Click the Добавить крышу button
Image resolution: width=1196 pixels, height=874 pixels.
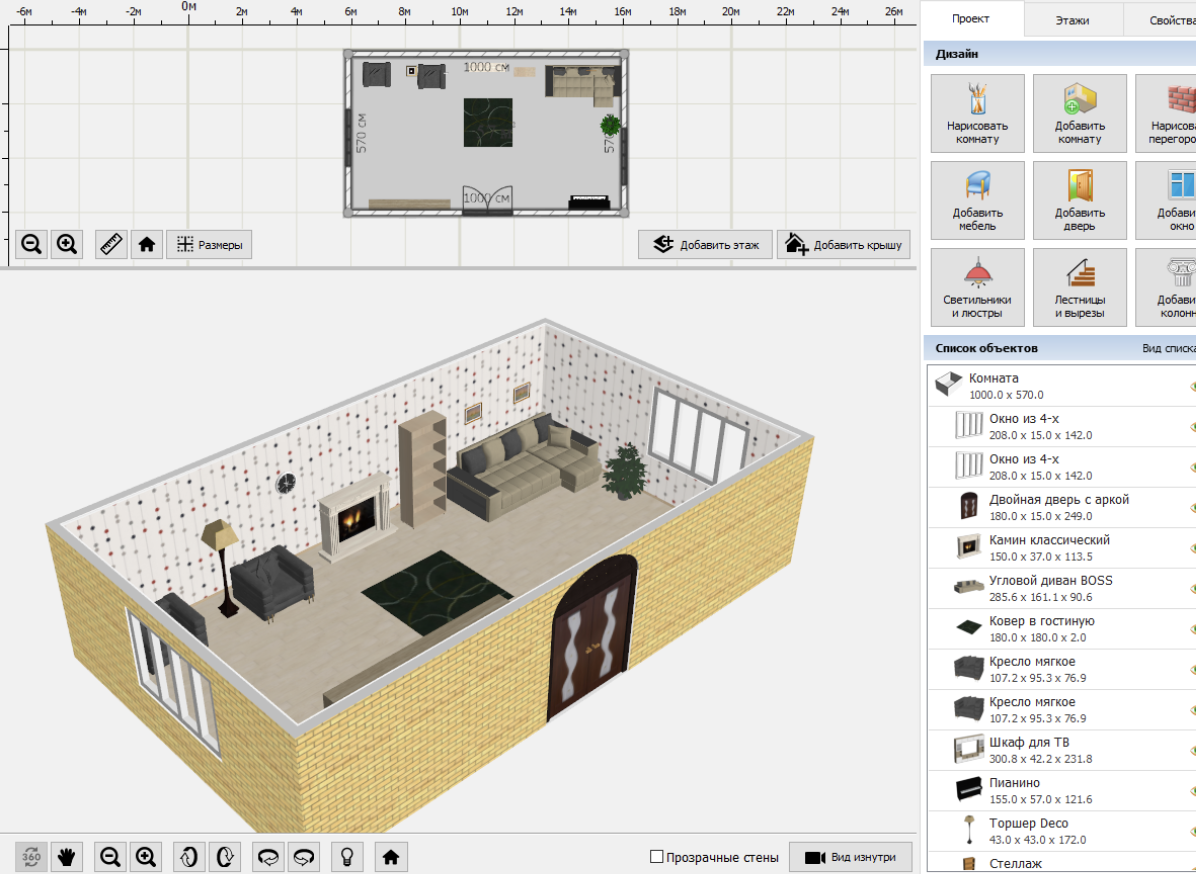[x=843, y=243]
